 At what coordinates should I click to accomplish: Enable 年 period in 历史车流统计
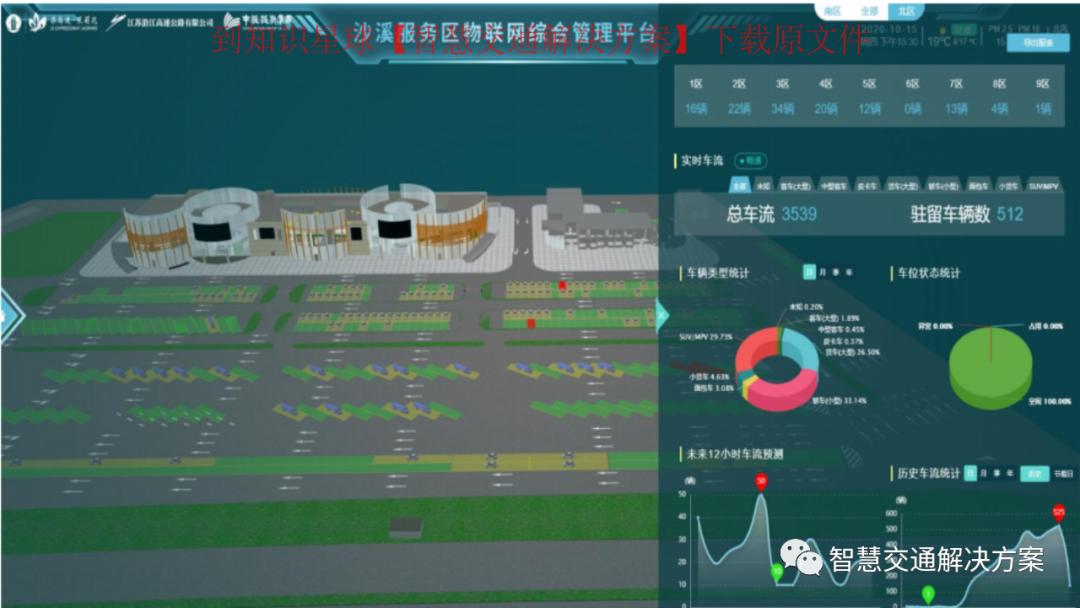[x=1011, y=472]
